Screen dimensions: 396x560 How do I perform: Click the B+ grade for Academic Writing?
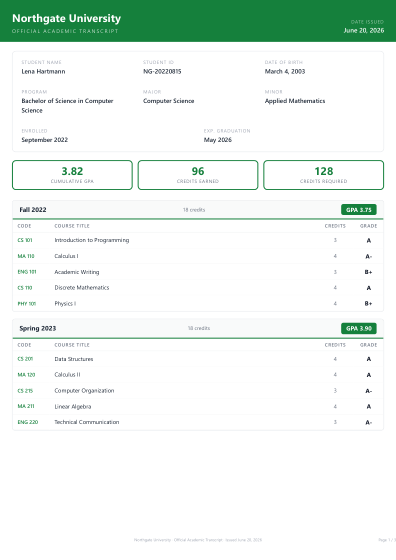pos(369,272)
